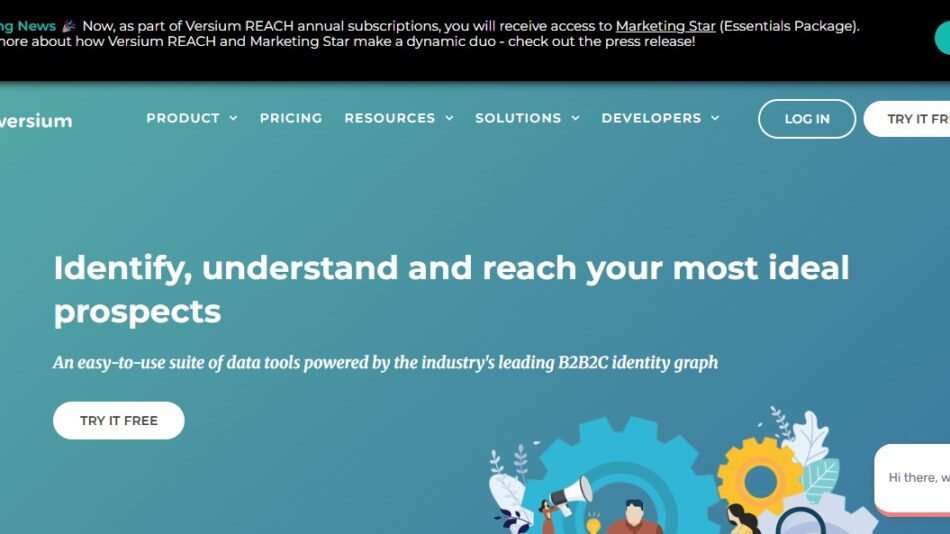The width and height of the screenshot is (950, 534).
Task: Click the teal button in the news banner
Action: [x=942, y=37]
